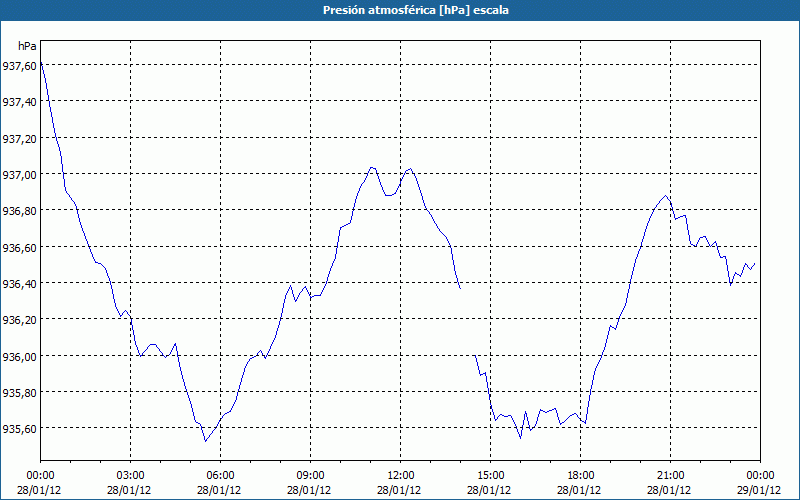Click the 936,20 y-axis value
The height and width of the screenshot is (500, 800).
[x=19, y=320]
